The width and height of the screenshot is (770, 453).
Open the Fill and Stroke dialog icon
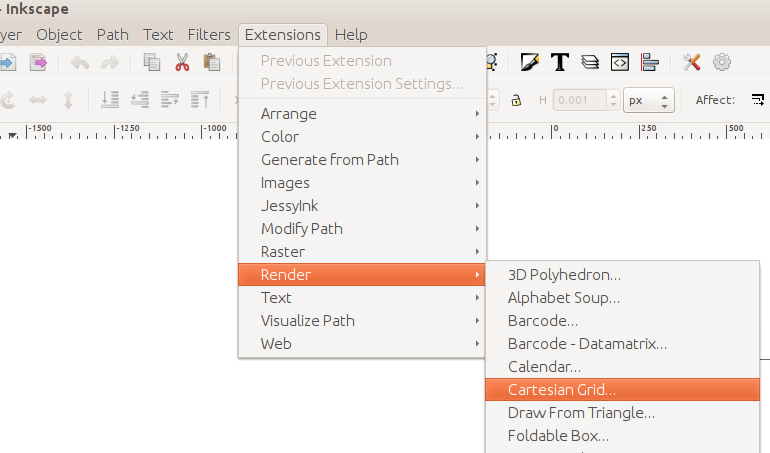pyautogui.click(x=529, y=62)
